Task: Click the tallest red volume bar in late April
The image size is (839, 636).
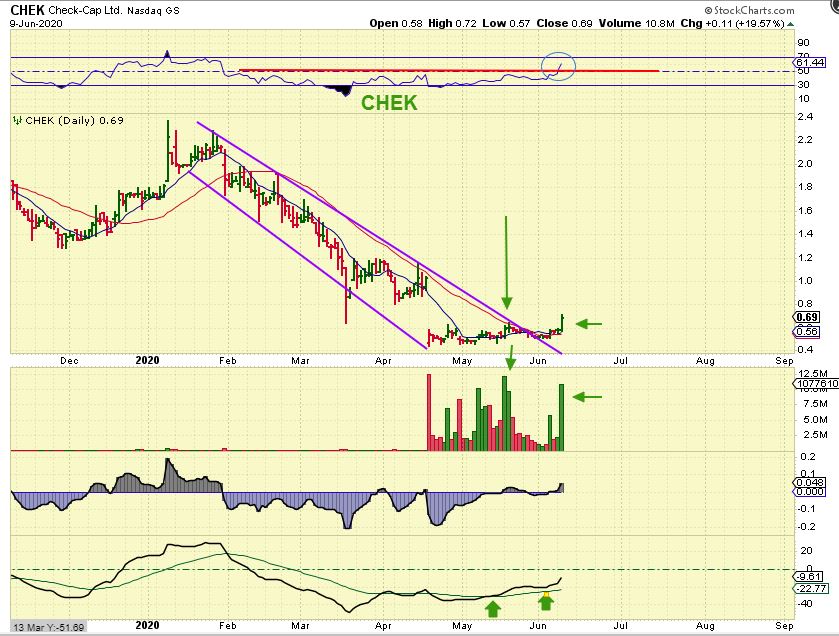Action: tap(429, 412)
